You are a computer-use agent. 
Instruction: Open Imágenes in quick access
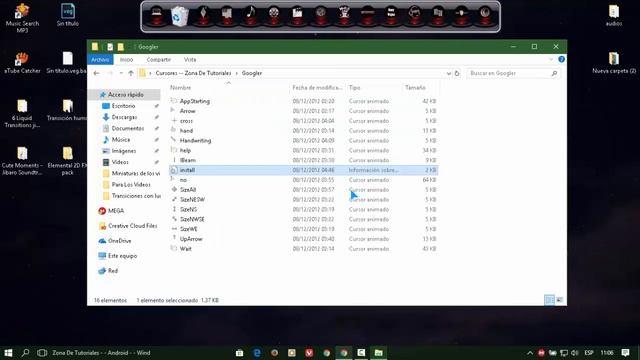(x=124, y=151)
